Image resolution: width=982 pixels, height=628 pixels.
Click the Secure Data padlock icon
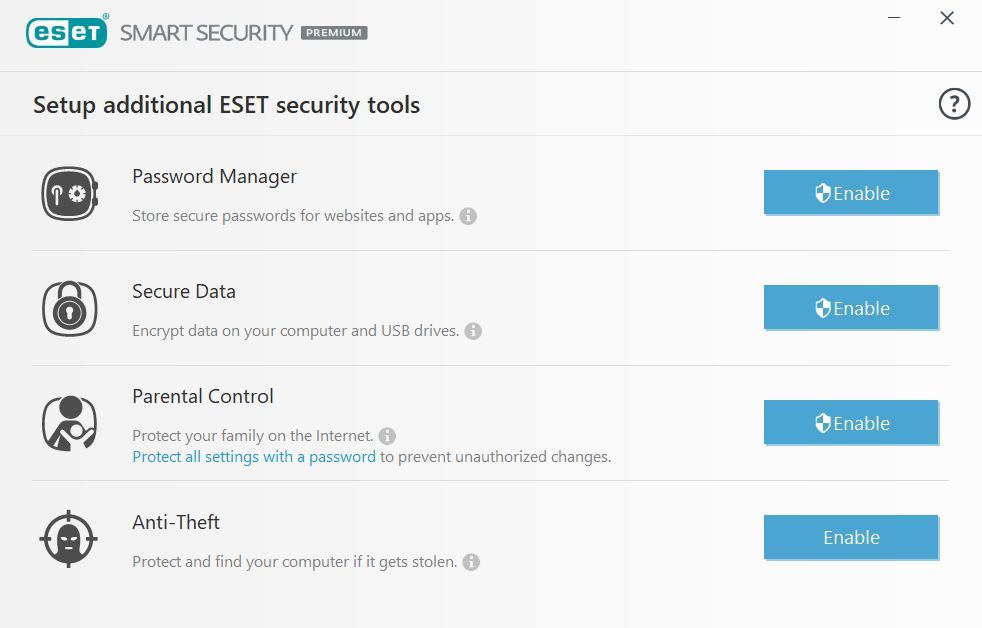coord(70,309)
